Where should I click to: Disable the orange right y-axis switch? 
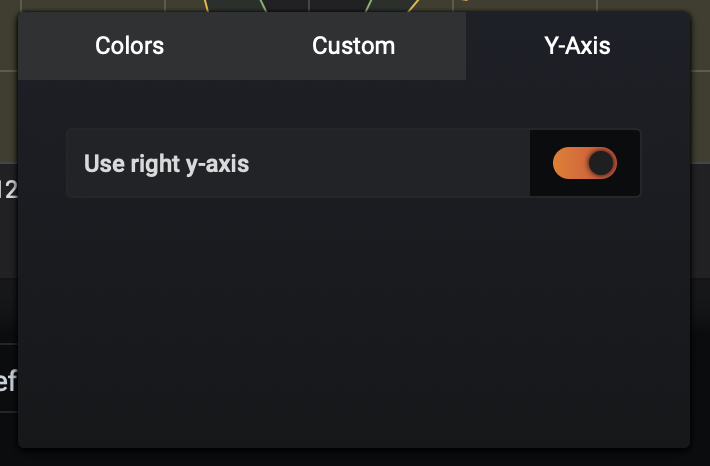click(x=585, y=163)
